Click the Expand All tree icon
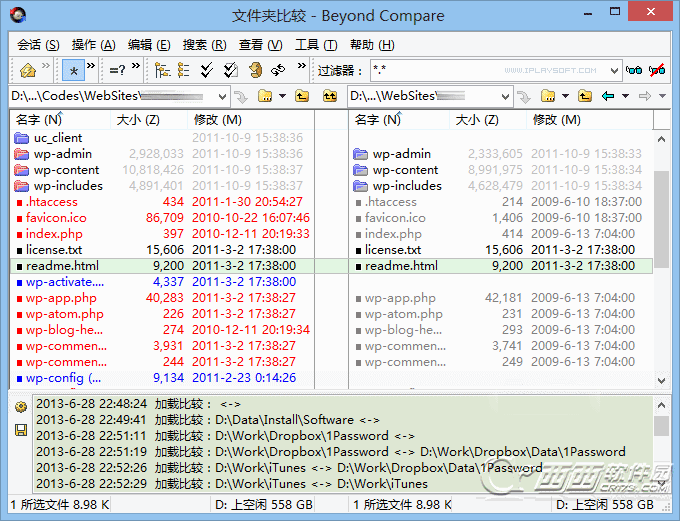The image size is (680, 521). [x=163, y=70]
